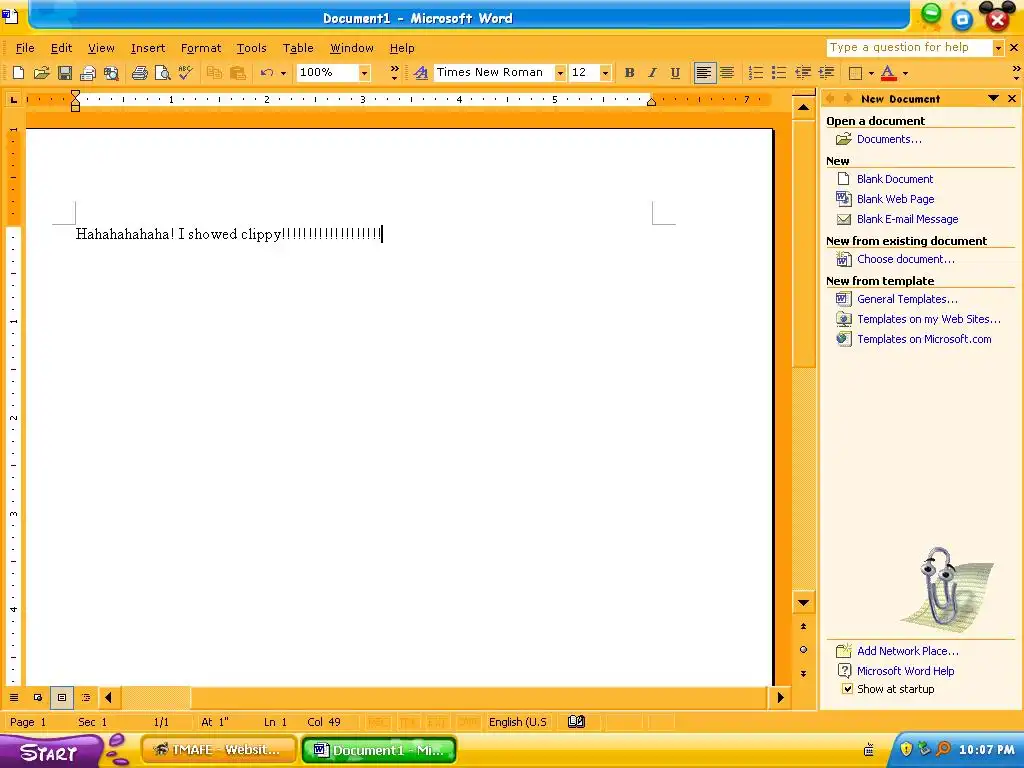Click the Type a question for help box
Viewport: 1024px width, 768px height.
coord(909,48)
